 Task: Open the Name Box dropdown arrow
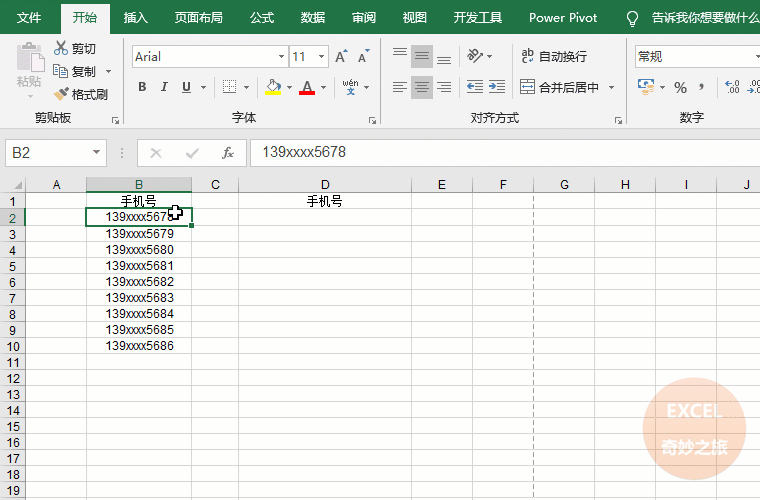[97, 153]
